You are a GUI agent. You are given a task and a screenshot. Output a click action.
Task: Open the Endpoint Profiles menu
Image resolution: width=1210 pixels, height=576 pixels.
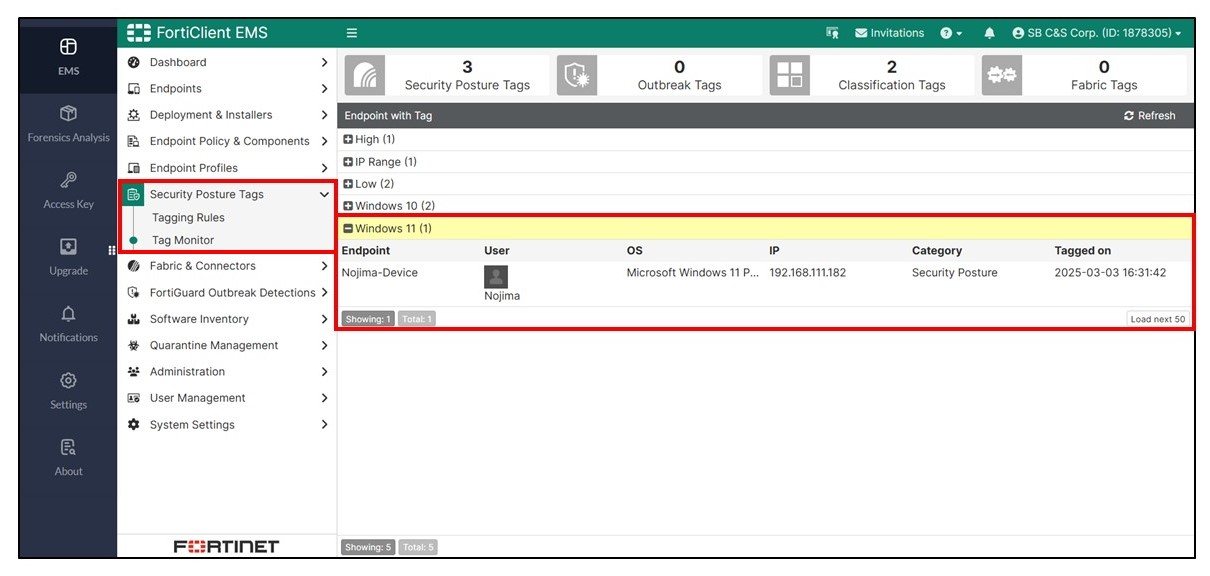[x=227, y=168]
